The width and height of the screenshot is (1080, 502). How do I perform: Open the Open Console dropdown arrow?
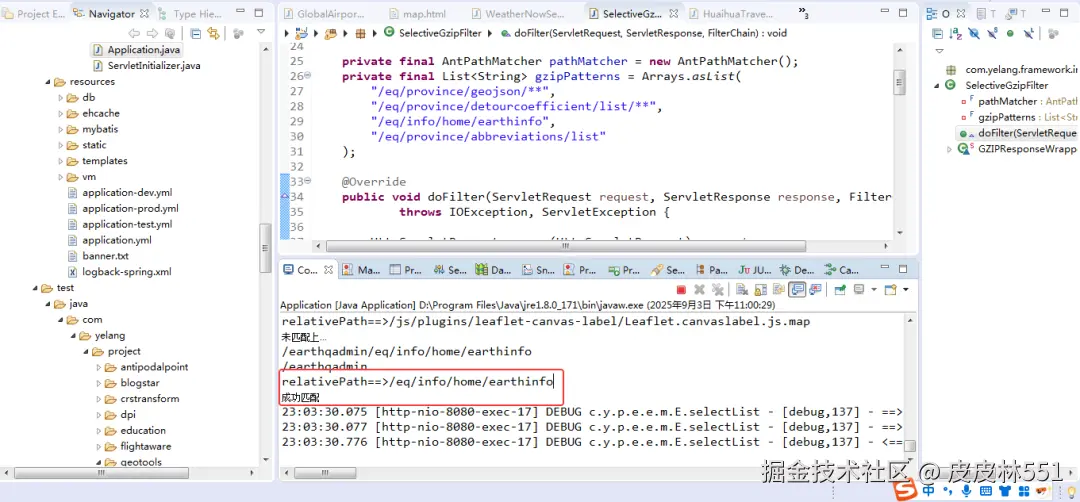pyautogui.click(x=906, y=290)
